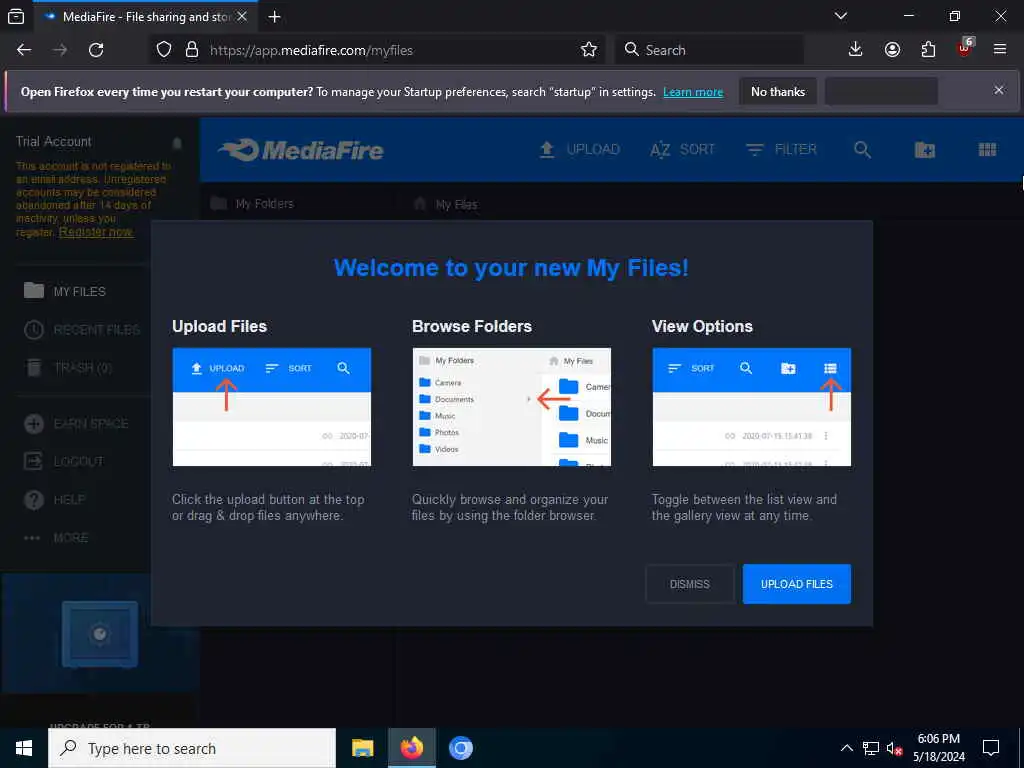Open MY FILES in the sidebar
Screen dimensions: 1024x768
pyautogui.click(x=65, y=291)
